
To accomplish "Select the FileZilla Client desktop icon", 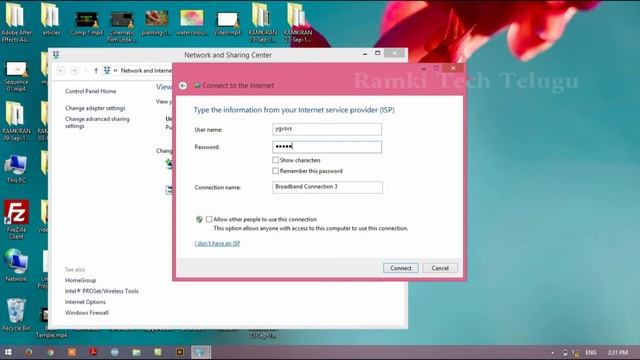I will coord(16,220).
